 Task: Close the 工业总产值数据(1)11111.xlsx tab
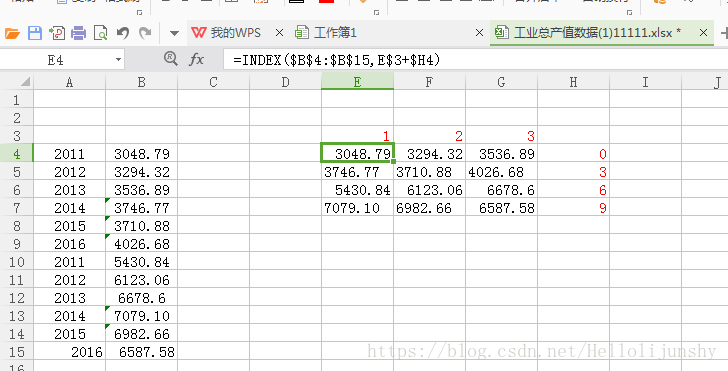pos(703,33)
